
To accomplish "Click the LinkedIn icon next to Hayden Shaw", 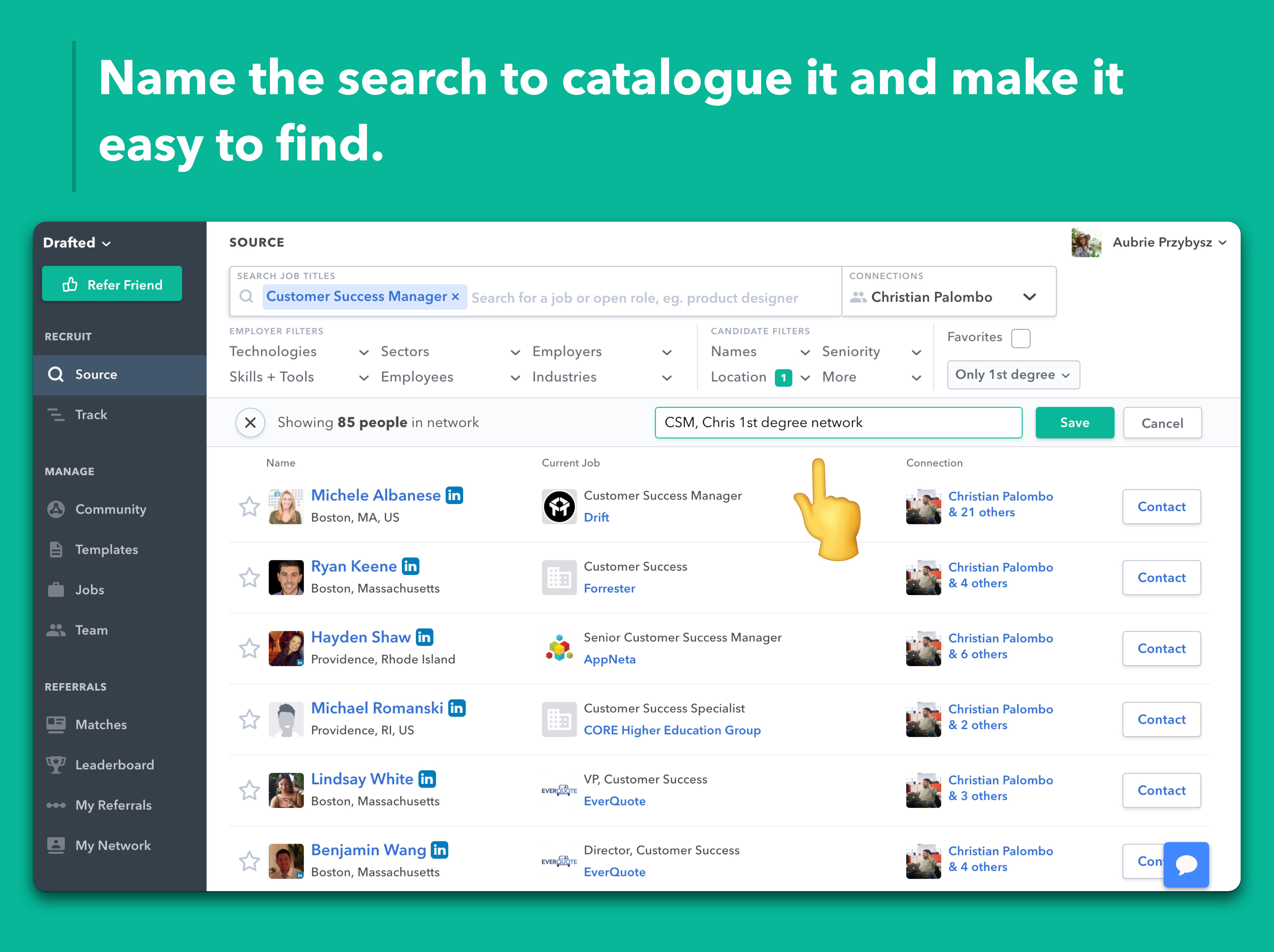I will coord(424,637).
